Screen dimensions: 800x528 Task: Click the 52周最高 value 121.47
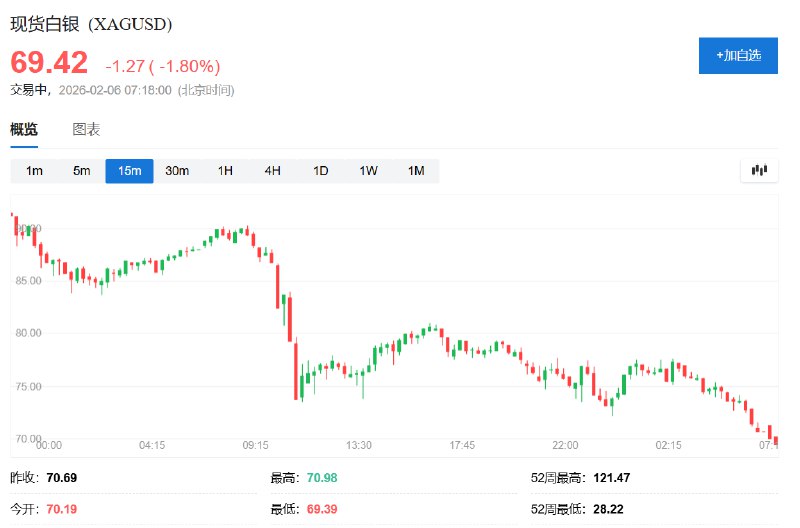click(609, 479)
